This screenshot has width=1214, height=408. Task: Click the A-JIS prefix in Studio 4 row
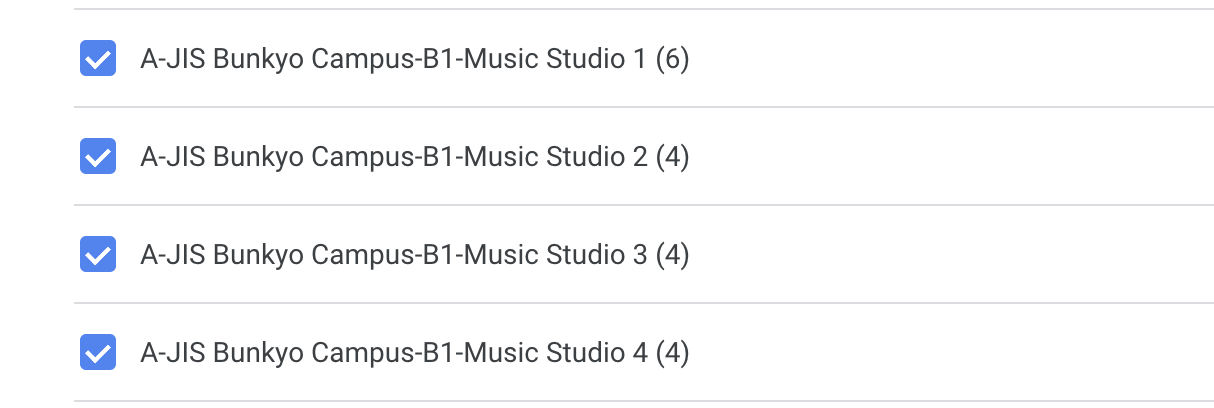click(x=173, y=353)
